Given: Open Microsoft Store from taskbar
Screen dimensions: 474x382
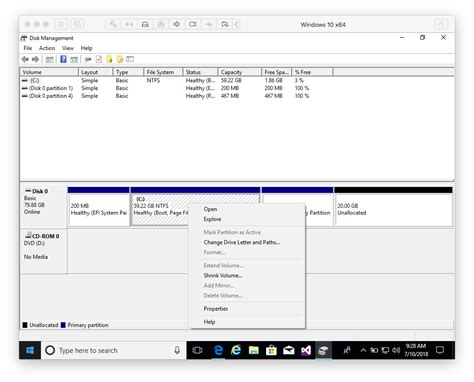Looking at the screenshot, I should point(271,350).
